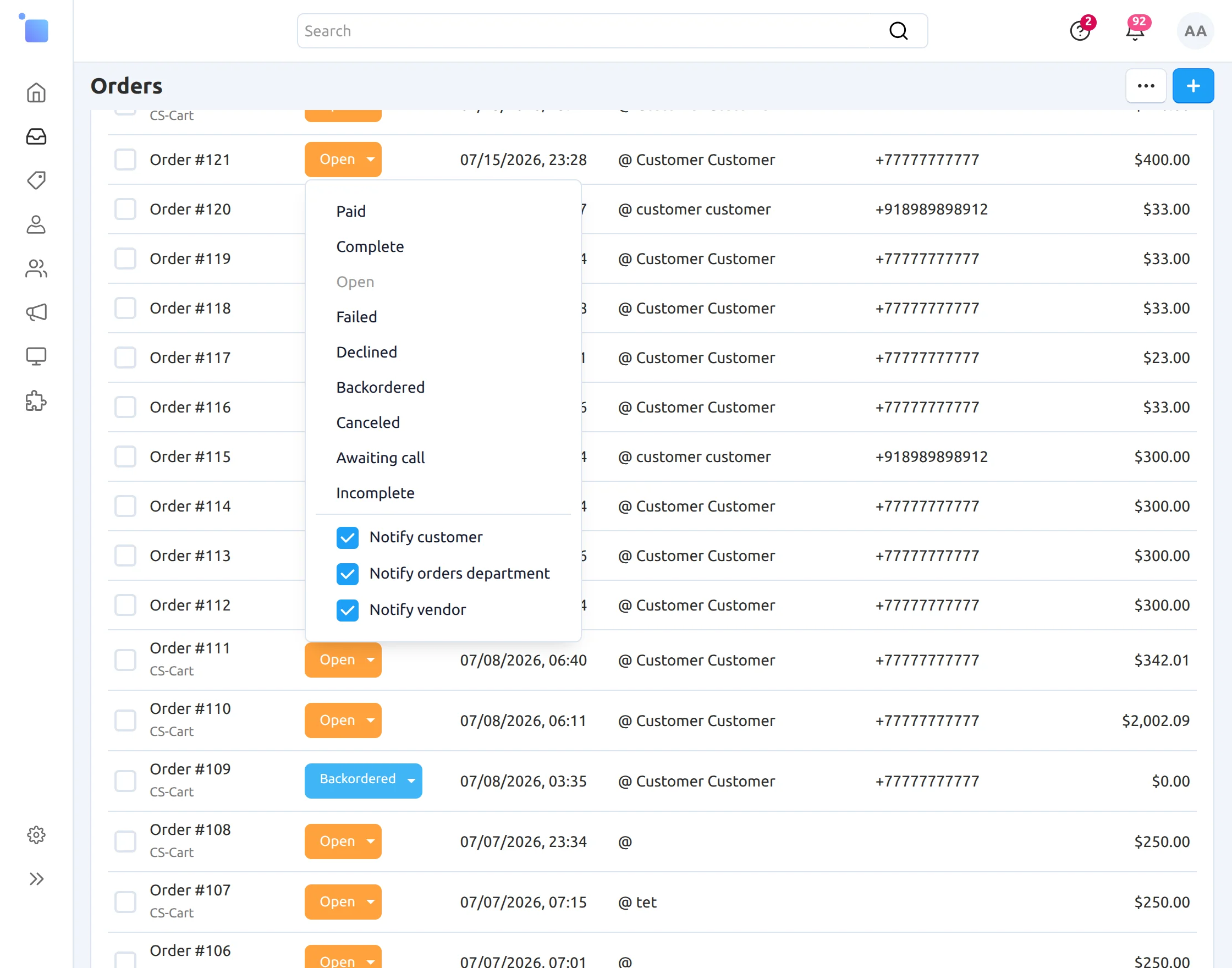This screenshot has height=968, width=1232.
Task: Open the AA user avatar menu
Action: pos(1195,31)
